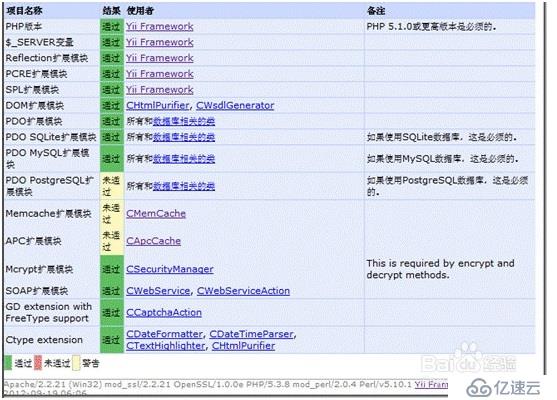Select the PostgreSQL数据库 requirement note
The width and height of the screenshot is (557, 400).
click(x=447, y=186)
